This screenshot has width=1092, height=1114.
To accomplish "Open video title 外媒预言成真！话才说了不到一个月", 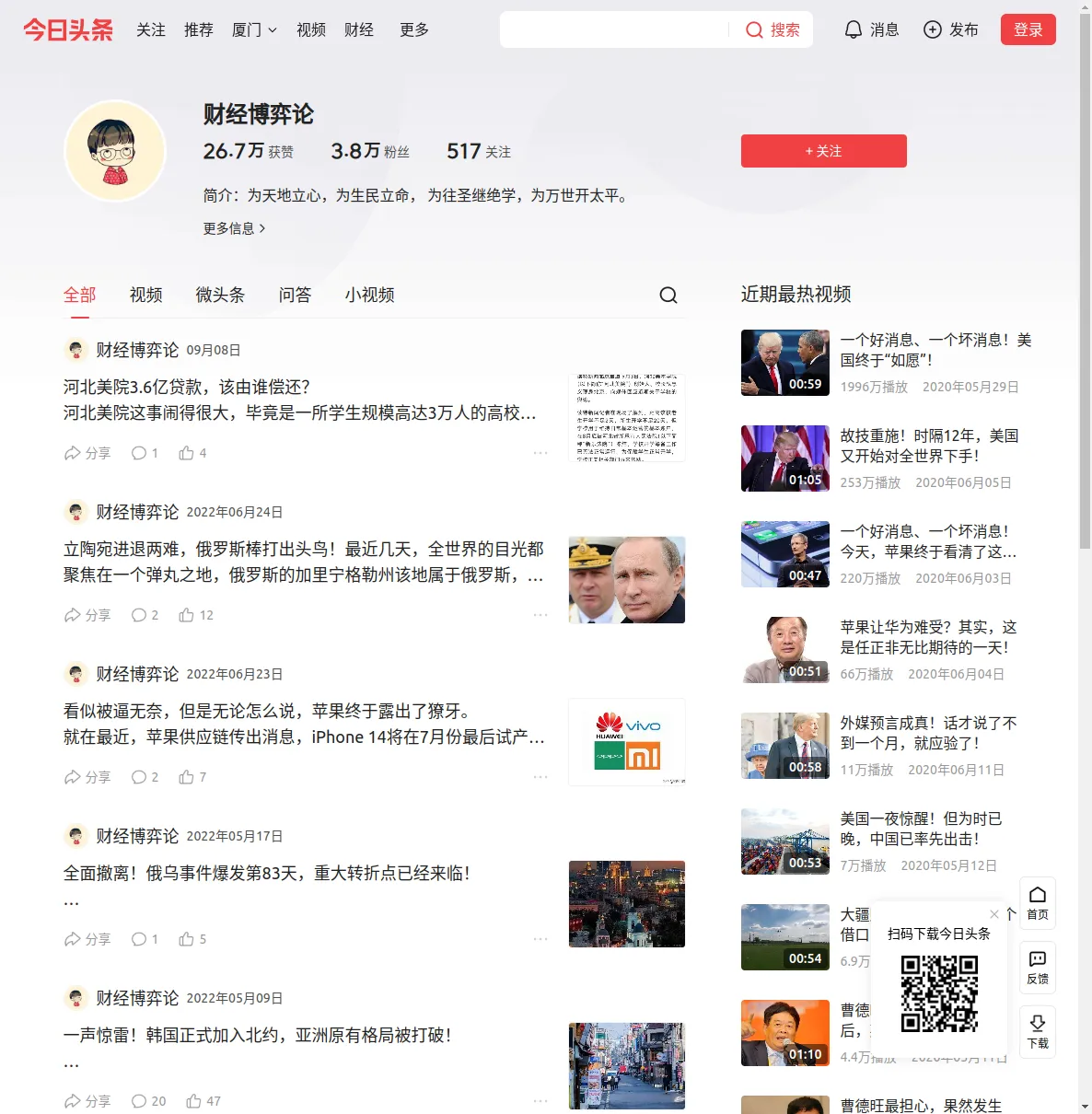I will [x=928, y=733].
